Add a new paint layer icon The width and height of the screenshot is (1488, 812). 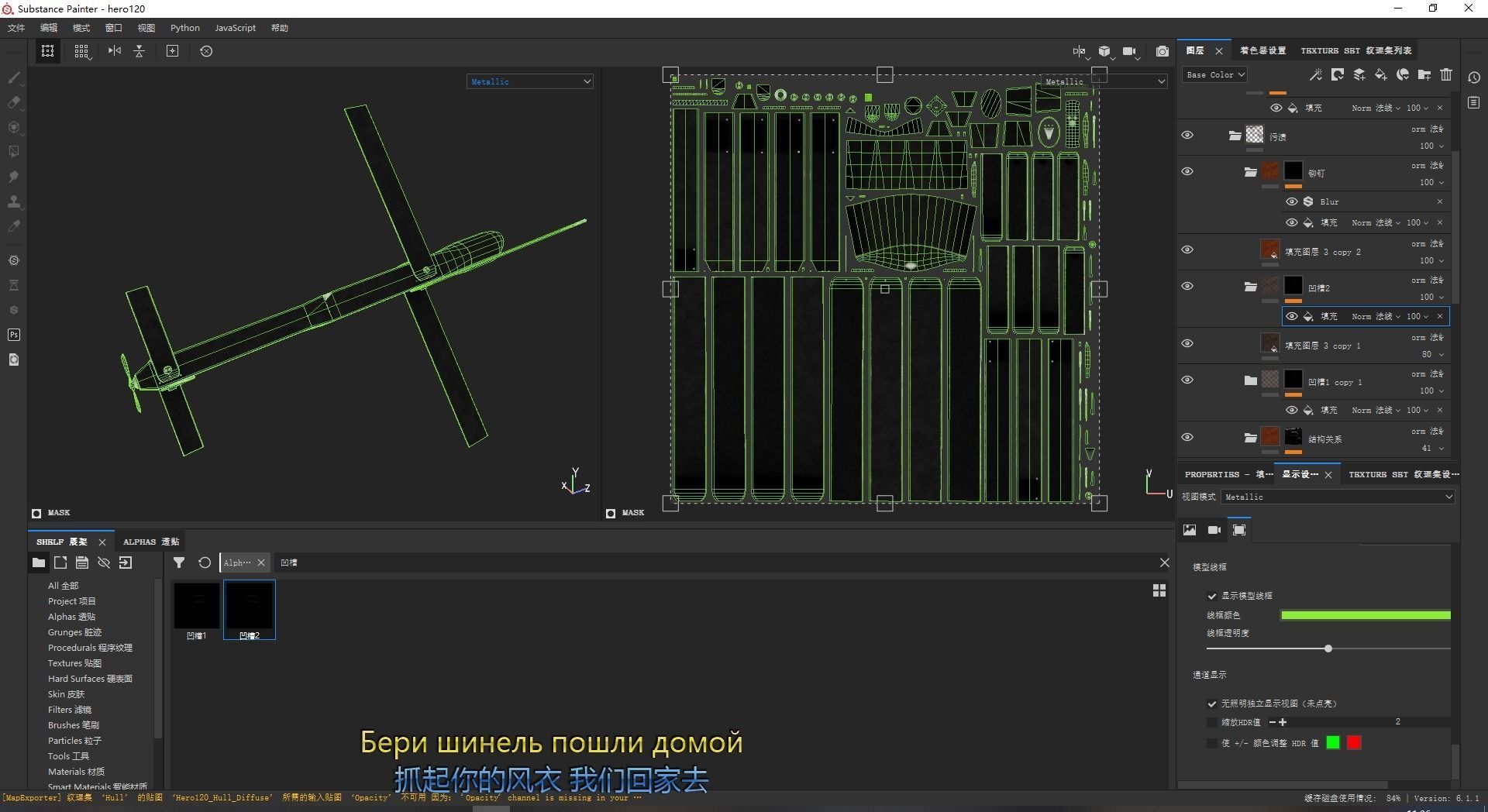(x=1359, y=74)
